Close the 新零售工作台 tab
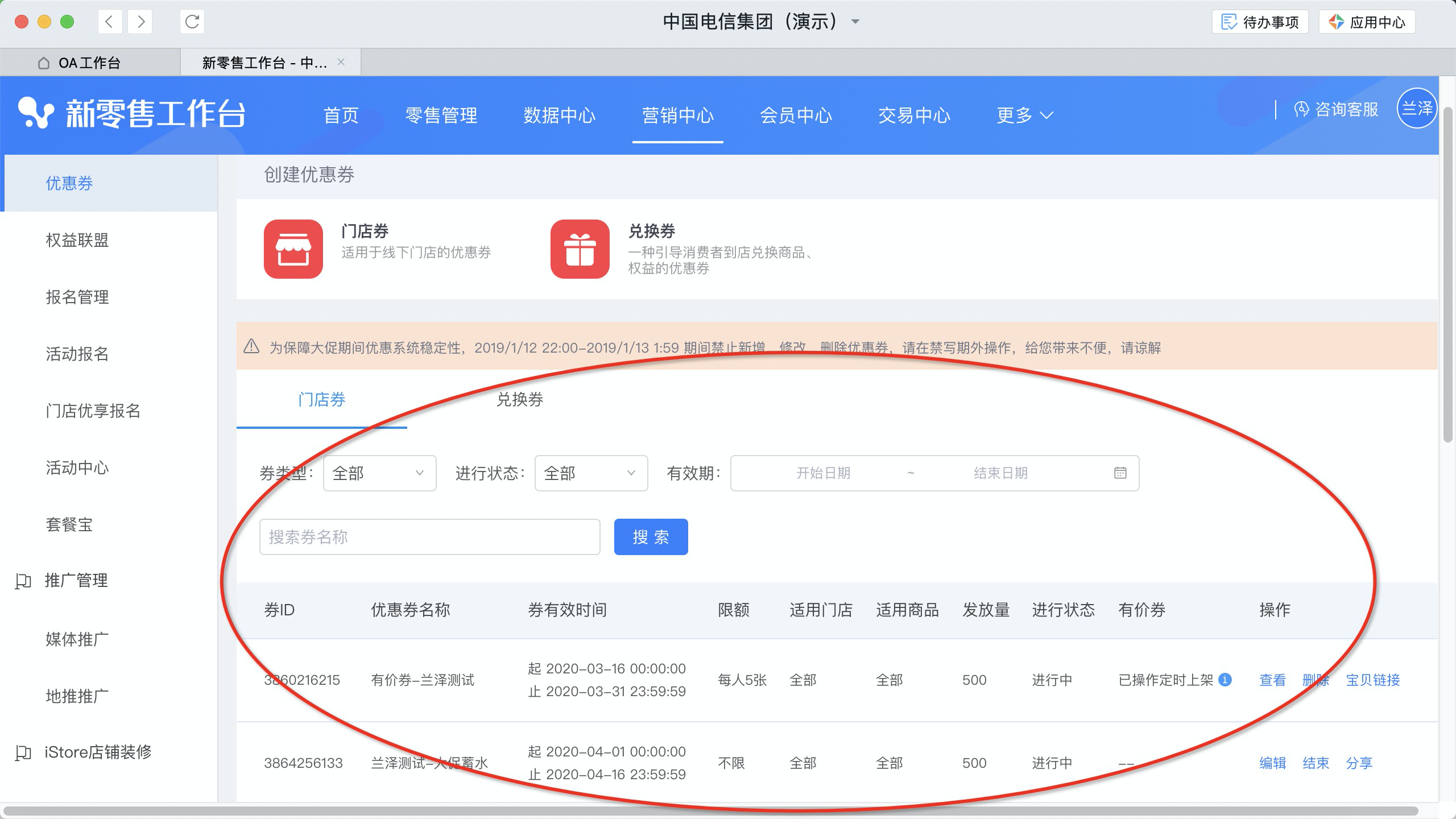Screen dimensions: 1456x819 tap(341, 62)
